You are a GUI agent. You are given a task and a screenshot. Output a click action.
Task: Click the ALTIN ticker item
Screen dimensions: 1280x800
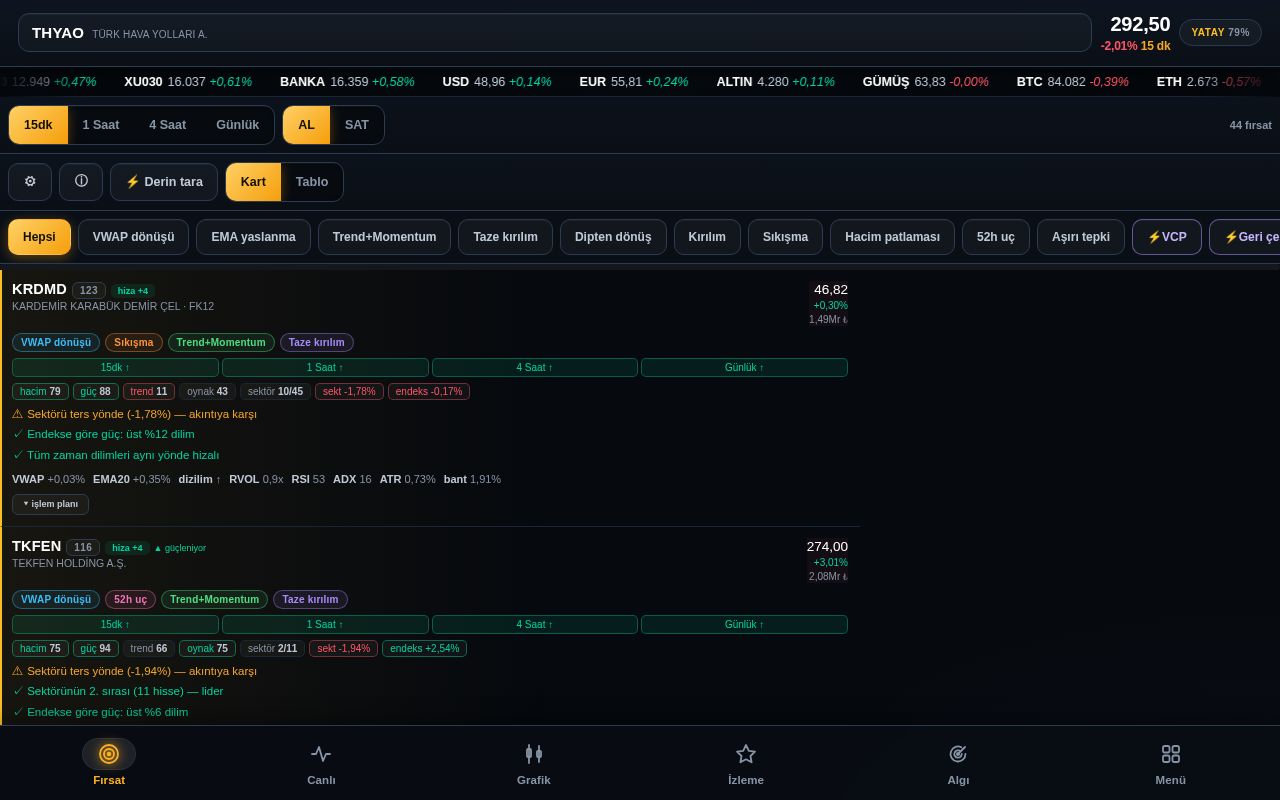coord(775,82)
